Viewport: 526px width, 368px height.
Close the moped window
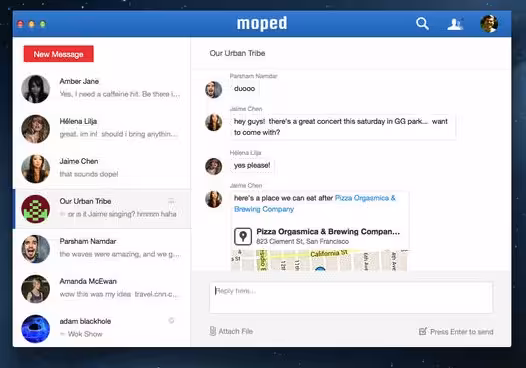[20, 24]
